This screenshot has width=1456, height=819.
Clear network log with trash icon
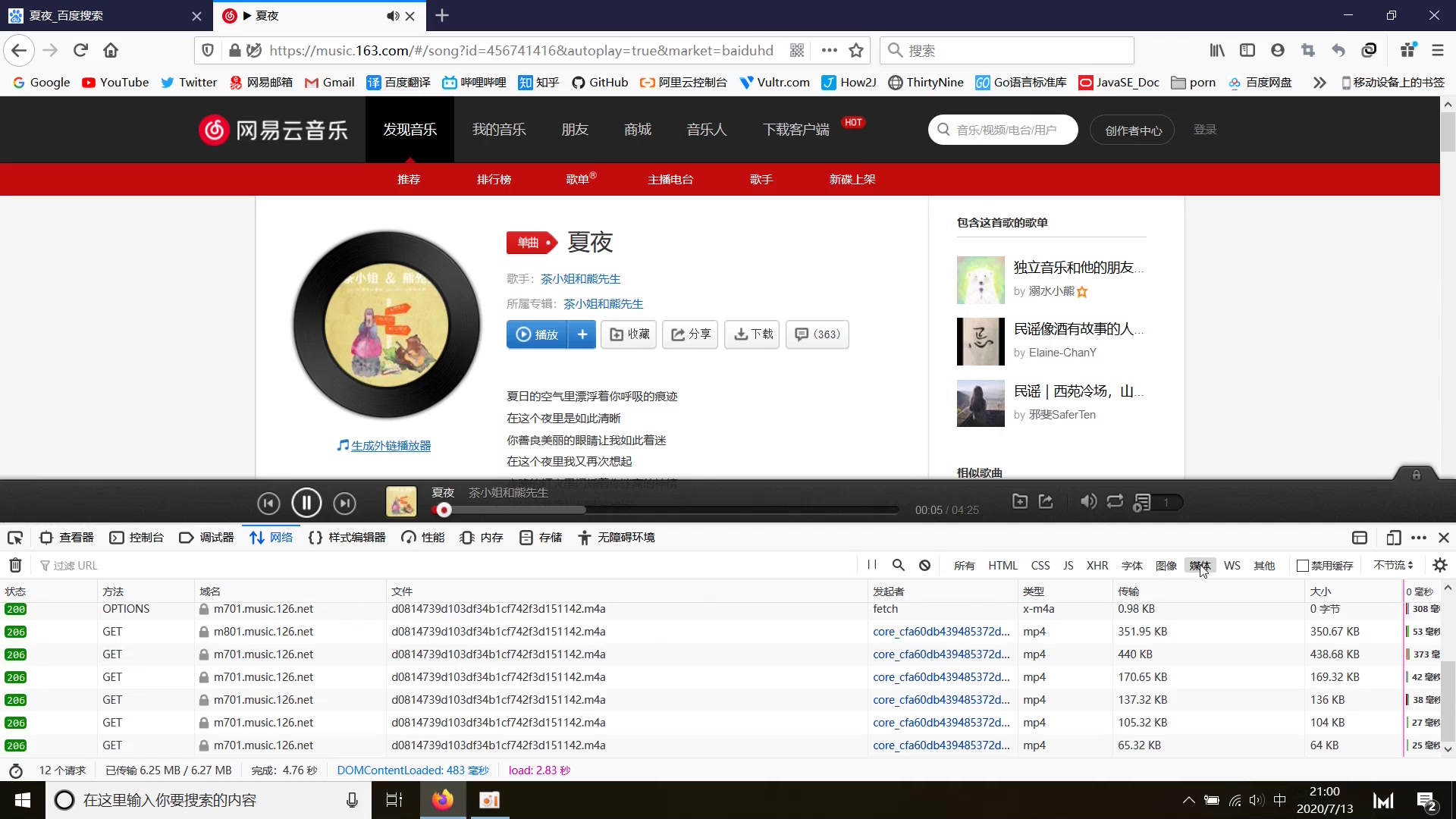15,565
